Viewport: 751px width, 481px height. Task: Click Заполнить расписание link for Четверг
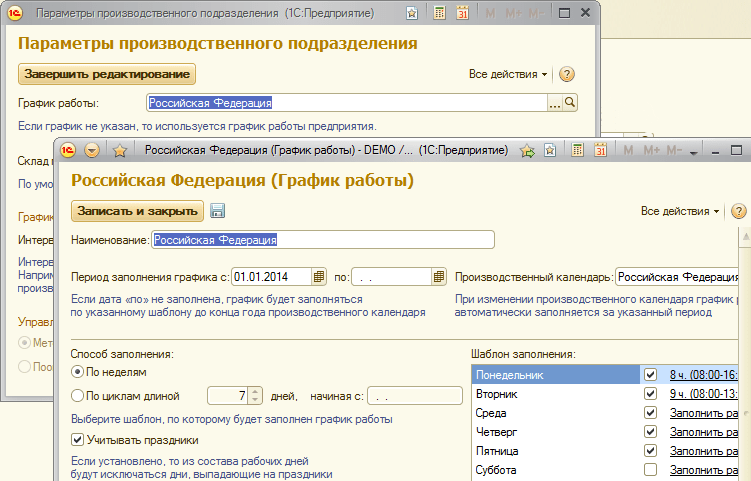pyautogui.click(x=704, y=432)
